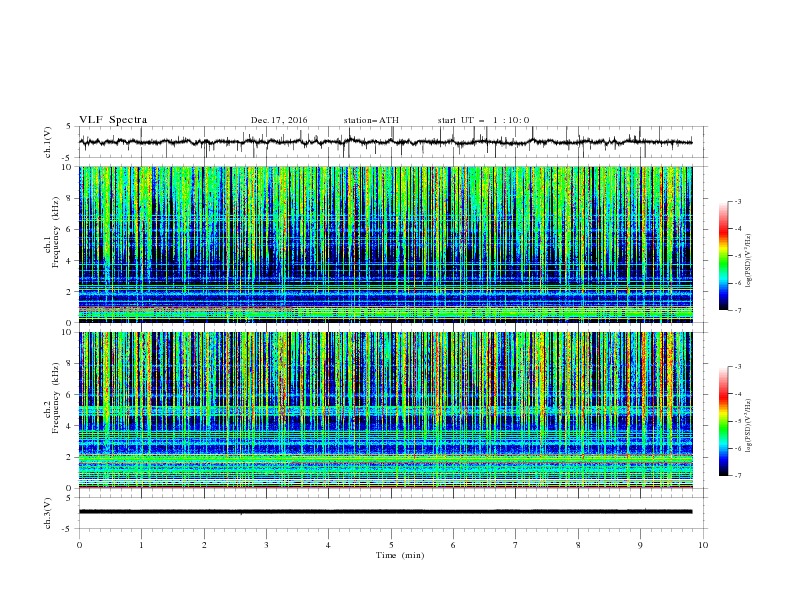The image size is (792, 612).
Task: Click the ch.1 spectrogram color scale bar
Action: pyautogui.click(x=724, y=256)
